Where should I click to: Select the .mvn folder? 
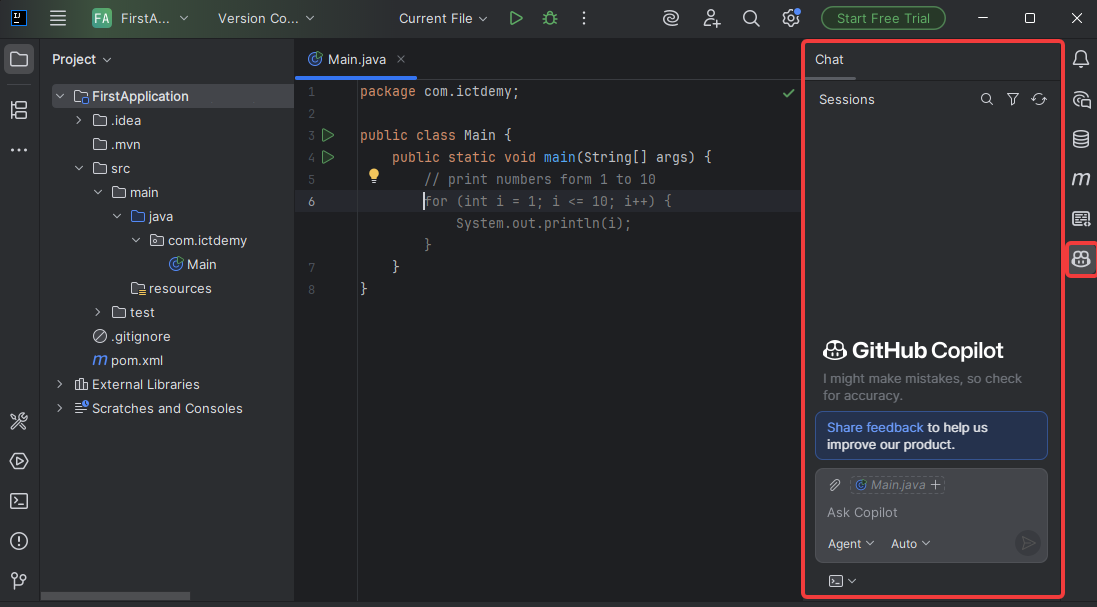(x=117, y=144)
